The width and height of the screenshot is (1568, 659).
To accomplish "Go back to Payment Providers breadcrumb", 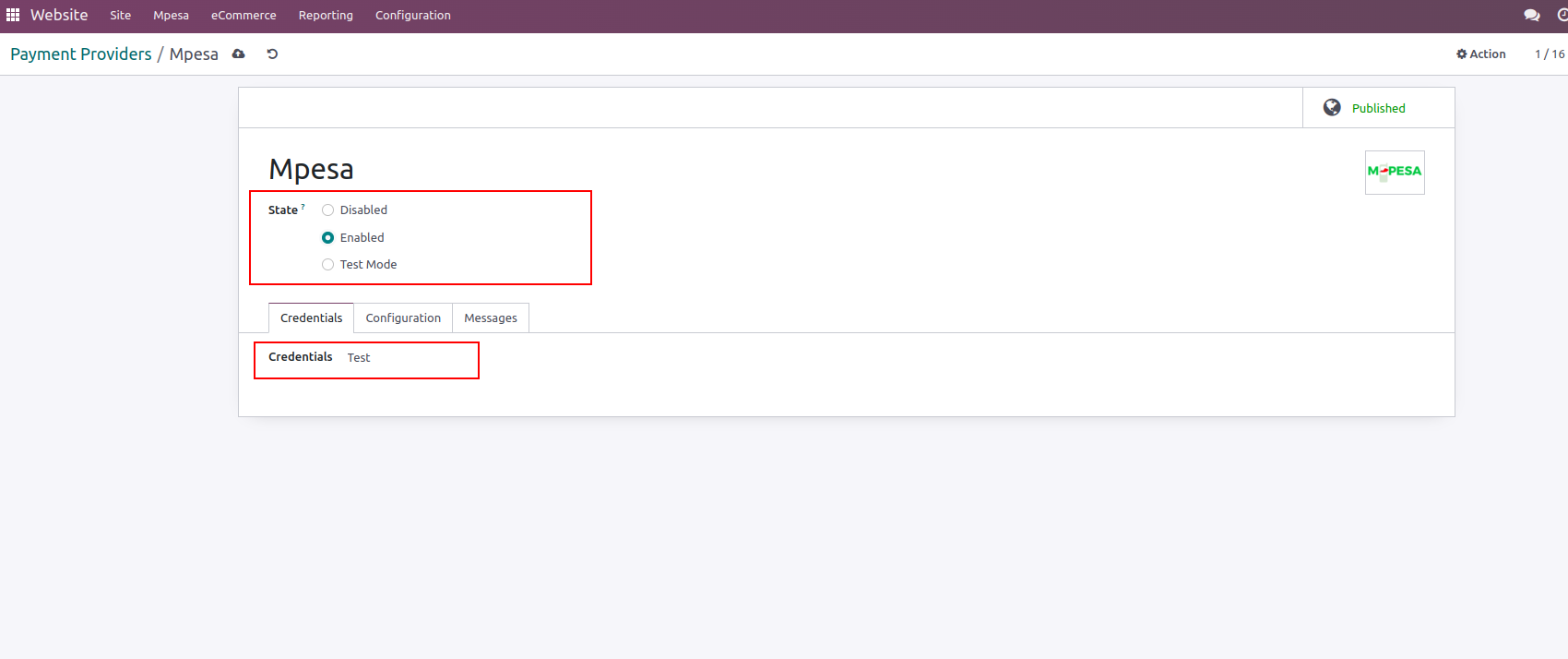I will pyautogui.click(x=81, y=54).
